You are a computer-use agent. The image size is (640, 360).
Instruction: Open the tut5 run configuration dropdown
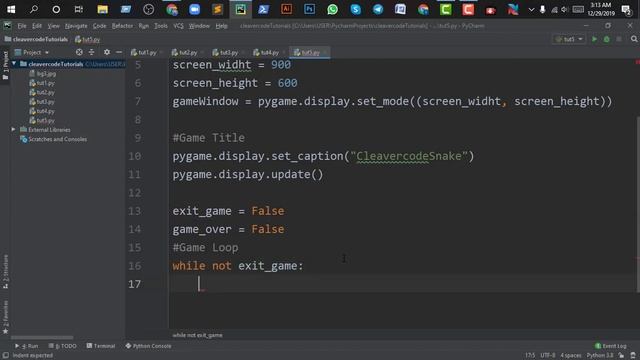tap(569, 39)
